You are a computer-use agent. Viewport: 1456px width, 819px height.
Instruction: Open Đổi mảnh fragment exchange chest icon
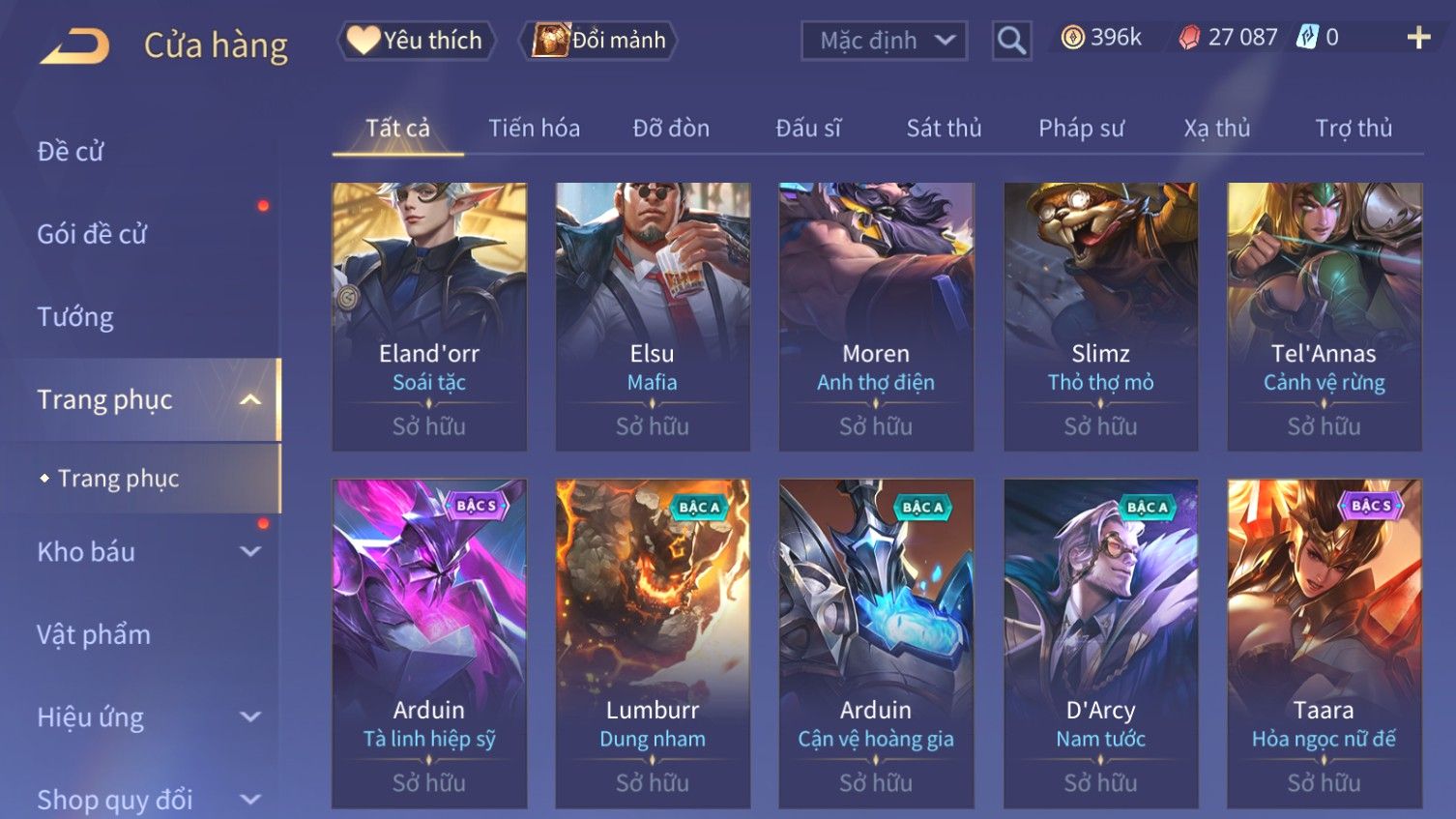point(598,41)
